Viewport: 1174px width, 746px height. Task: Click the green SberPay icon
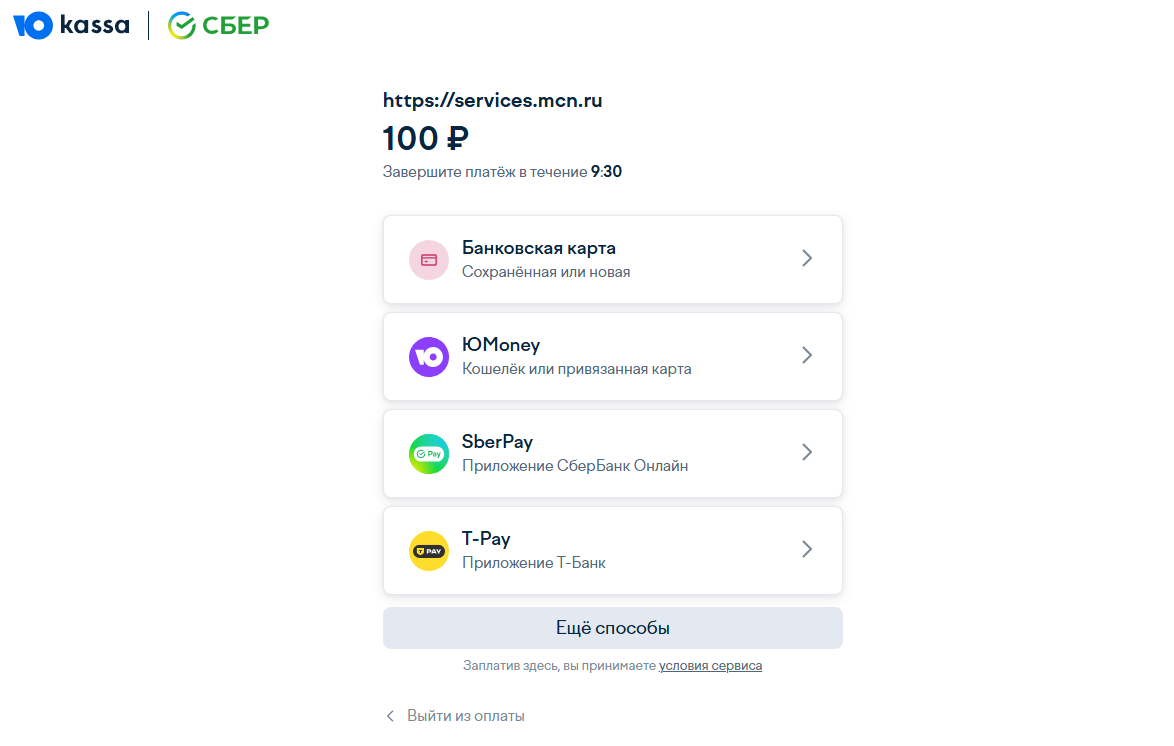click(x=428, y=454)
